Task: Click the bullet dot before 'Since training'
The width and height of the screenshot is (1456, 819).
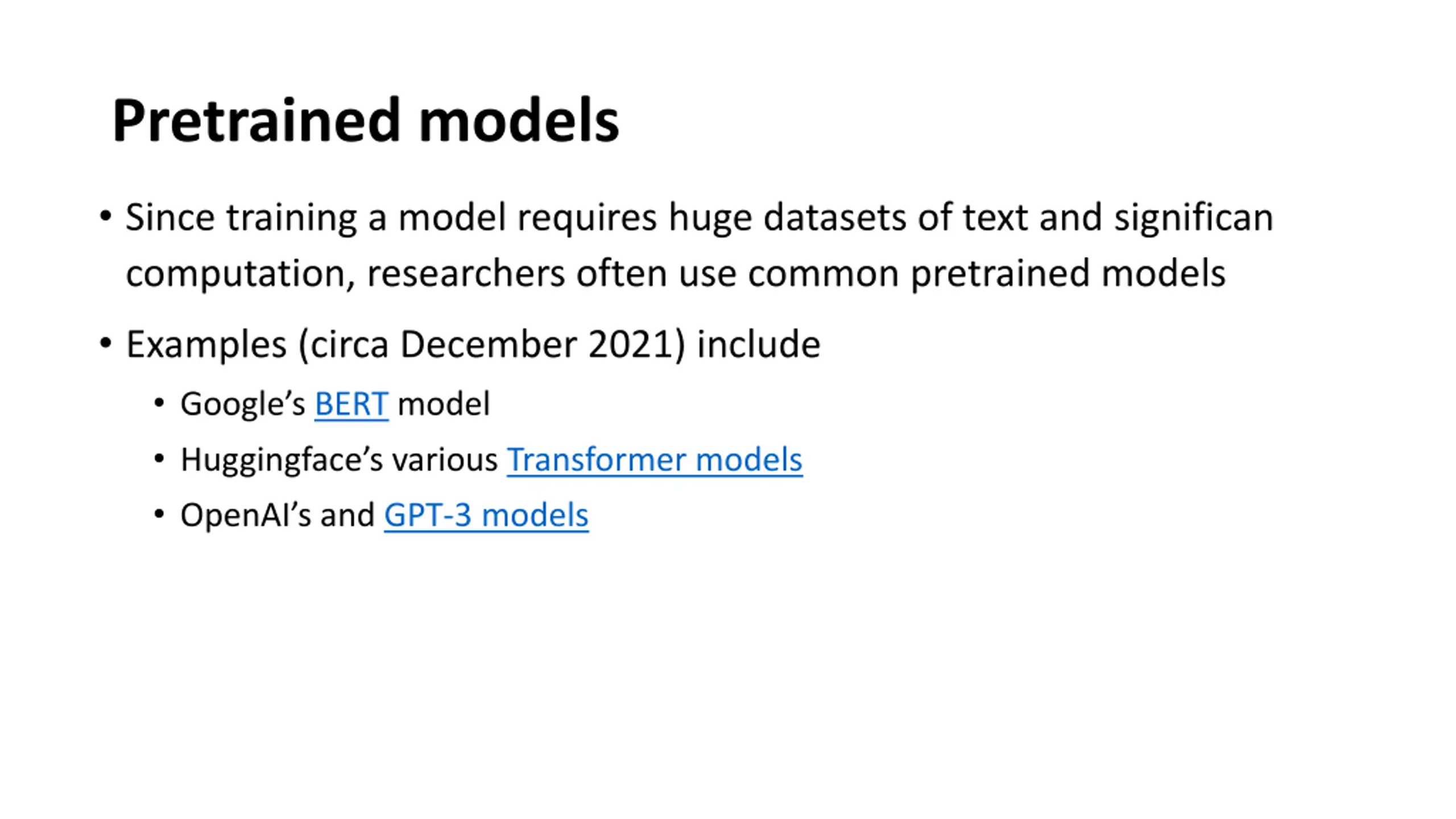Action: 105,217
